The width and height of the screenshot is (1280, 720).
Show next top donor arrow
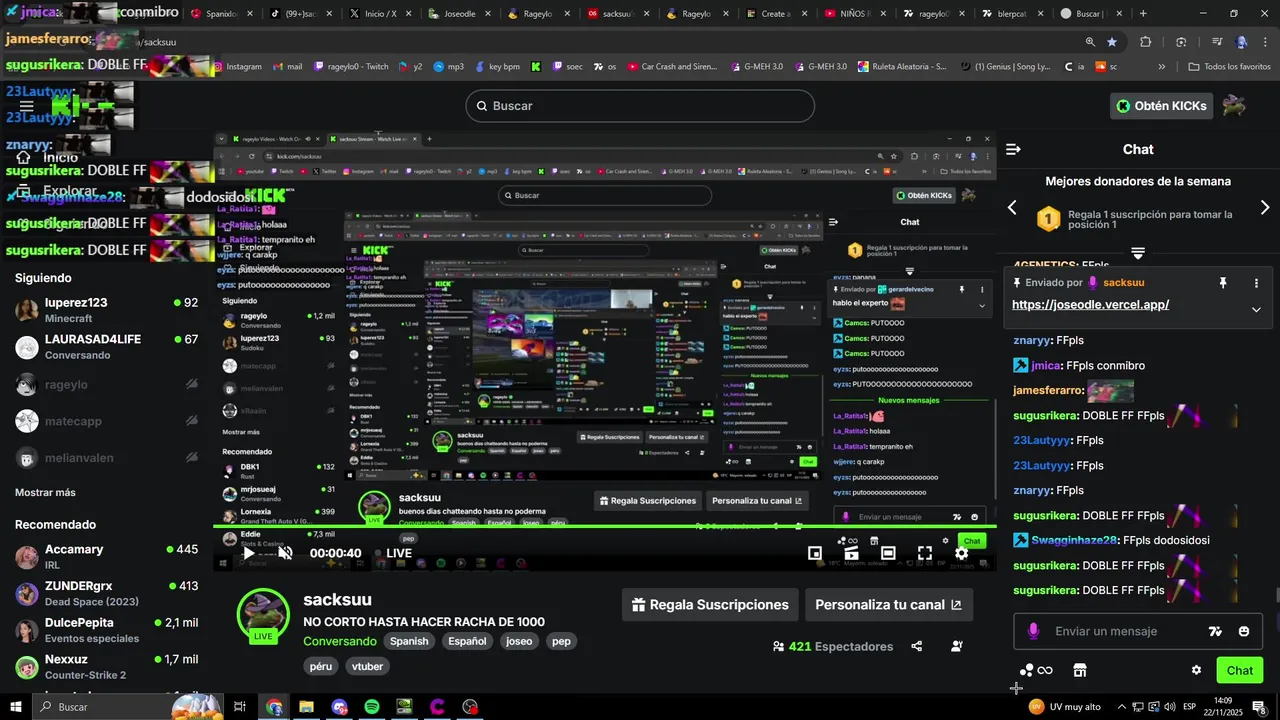coord(1265,207)
